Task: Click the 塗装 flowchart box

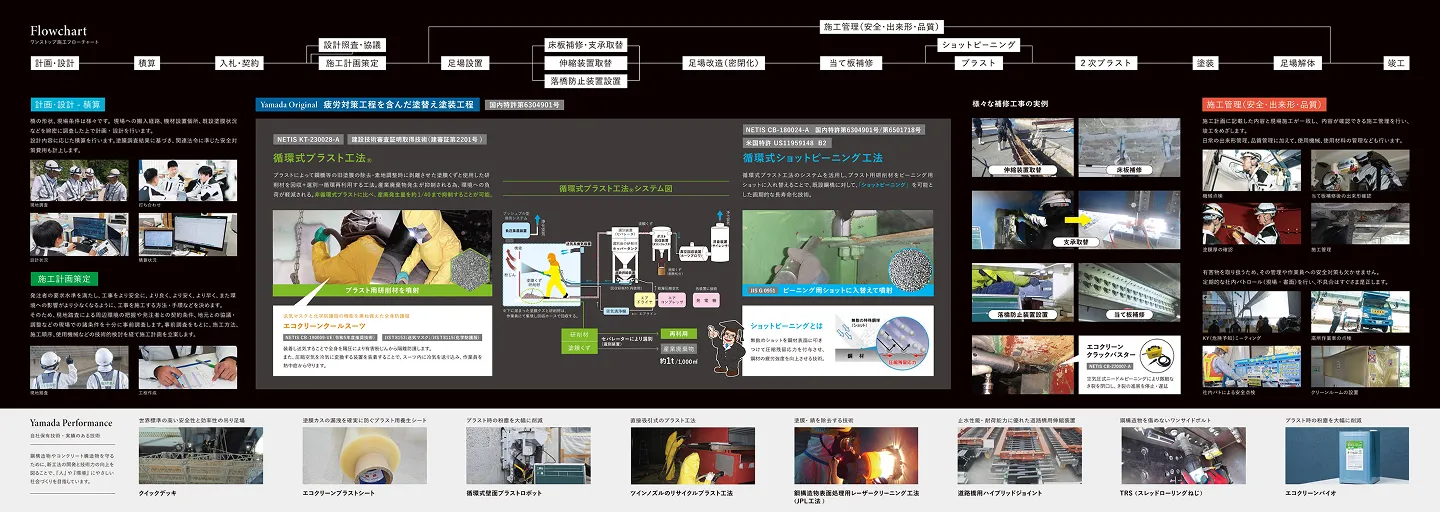Action: [1206, 63]
